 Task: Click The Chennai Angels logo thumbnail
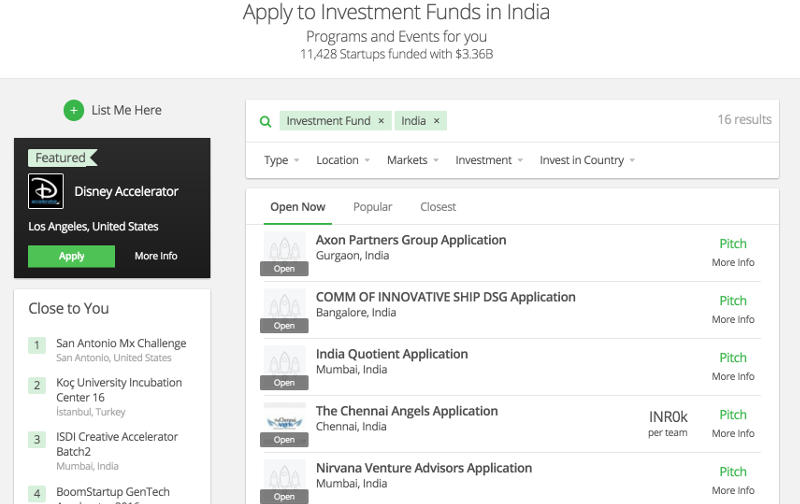tap(284, 418)
